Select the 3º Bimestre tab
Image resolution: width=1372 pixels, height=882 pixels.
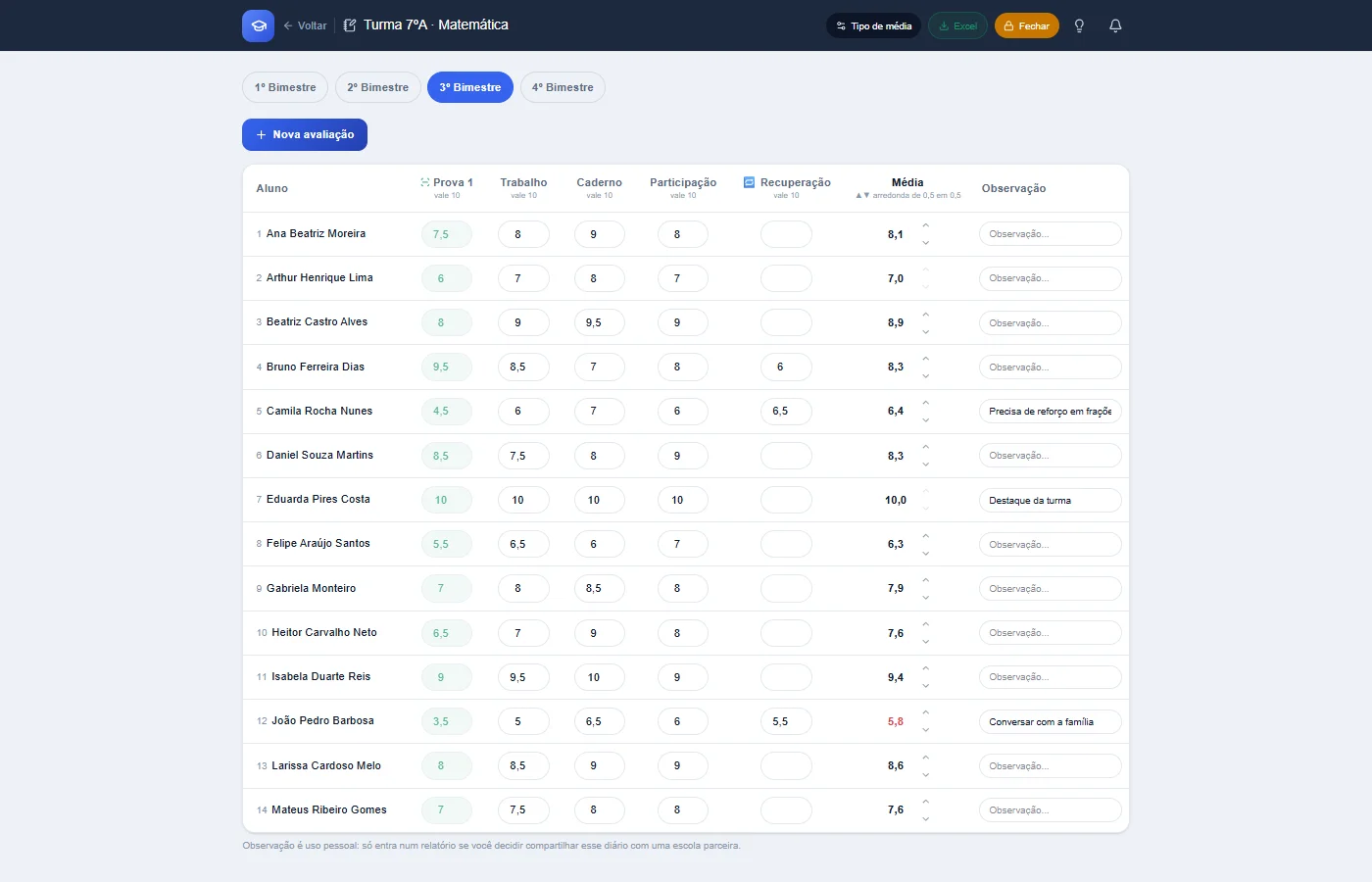pos(470,87)
